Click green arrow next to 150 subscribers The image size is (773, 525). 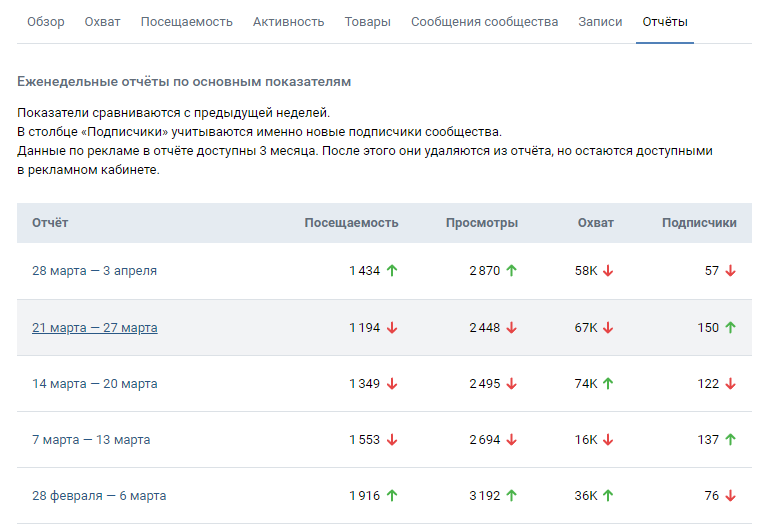[x=731, y=327]
